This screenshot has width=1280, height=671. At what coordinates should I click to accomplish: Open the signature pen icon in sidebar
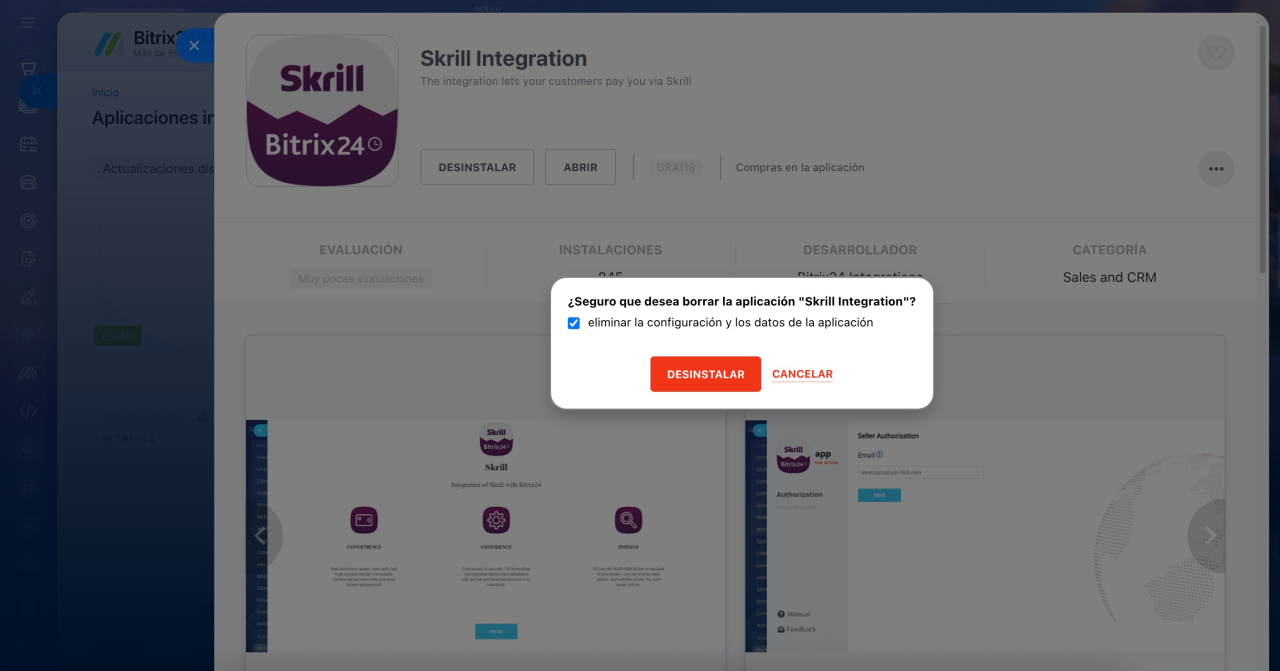(x=28, y=296)
